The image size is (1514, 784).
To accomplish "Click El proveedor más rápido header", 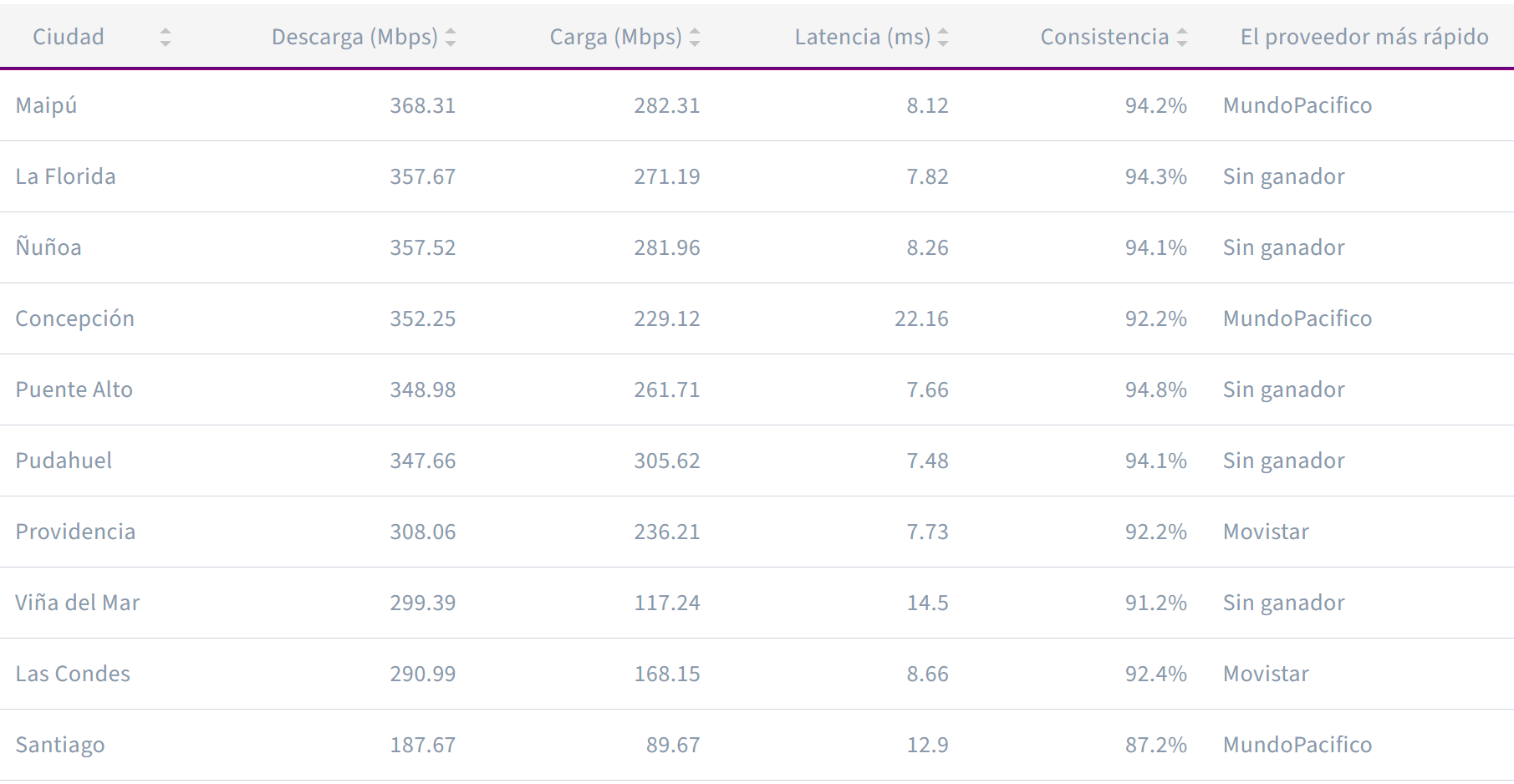I will tap(1364, 37).
